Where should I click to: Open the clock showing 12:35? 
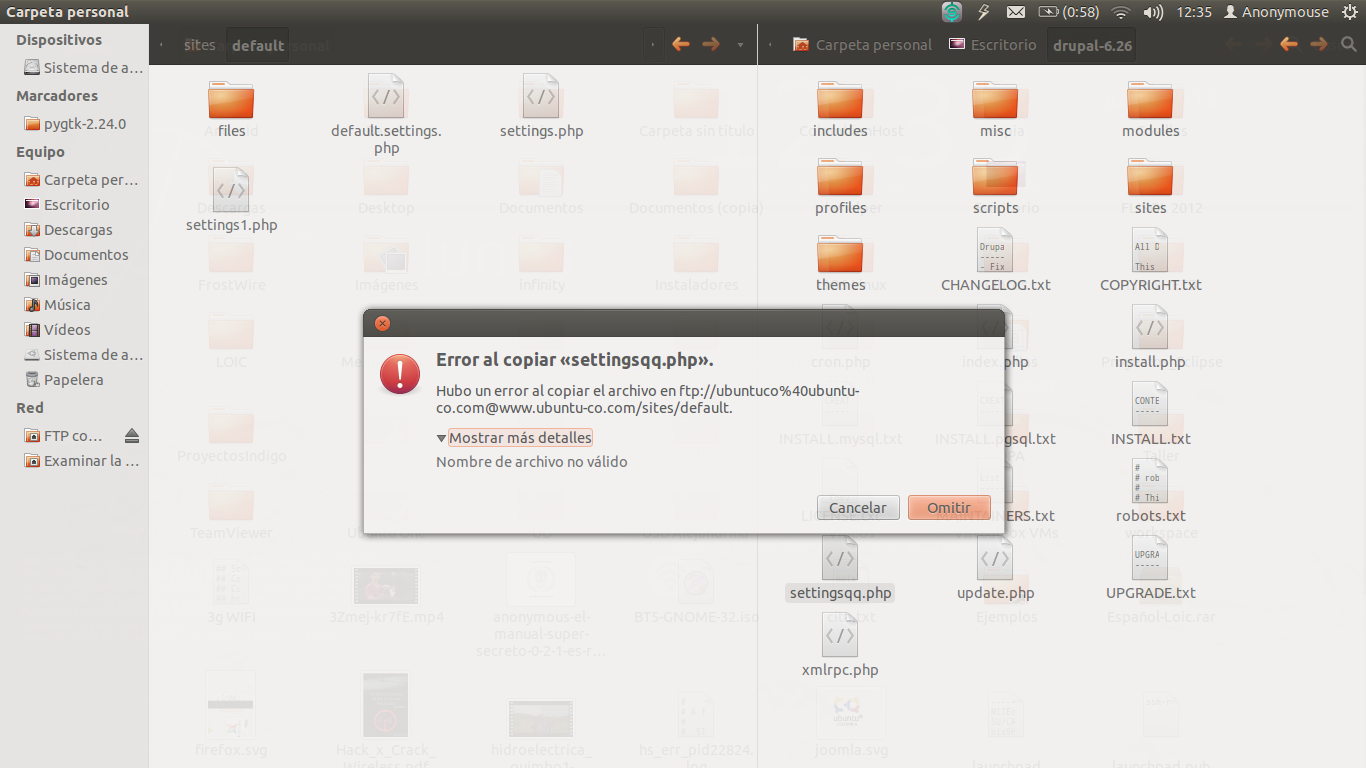pos(1194,12)
